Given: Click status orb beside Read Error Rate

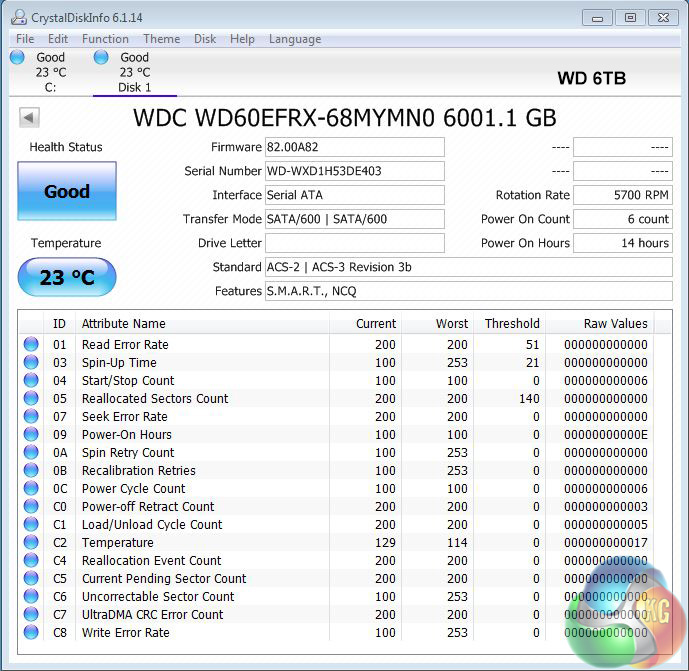Looking at the screenshot, I should coord(32,345).
